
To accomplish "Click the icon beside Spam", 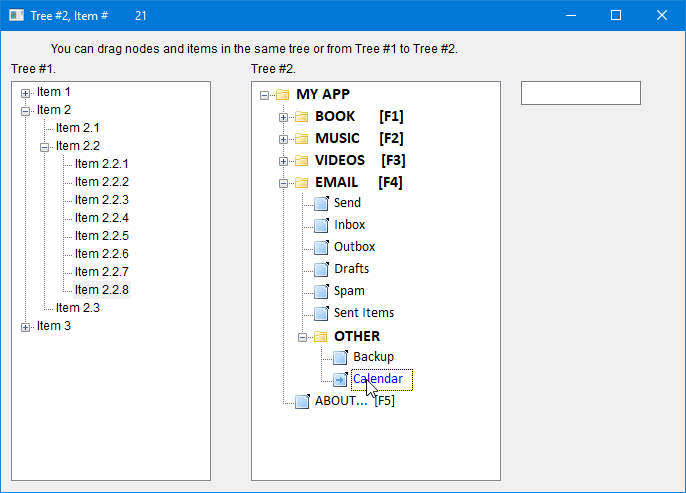I will [320, 291].
